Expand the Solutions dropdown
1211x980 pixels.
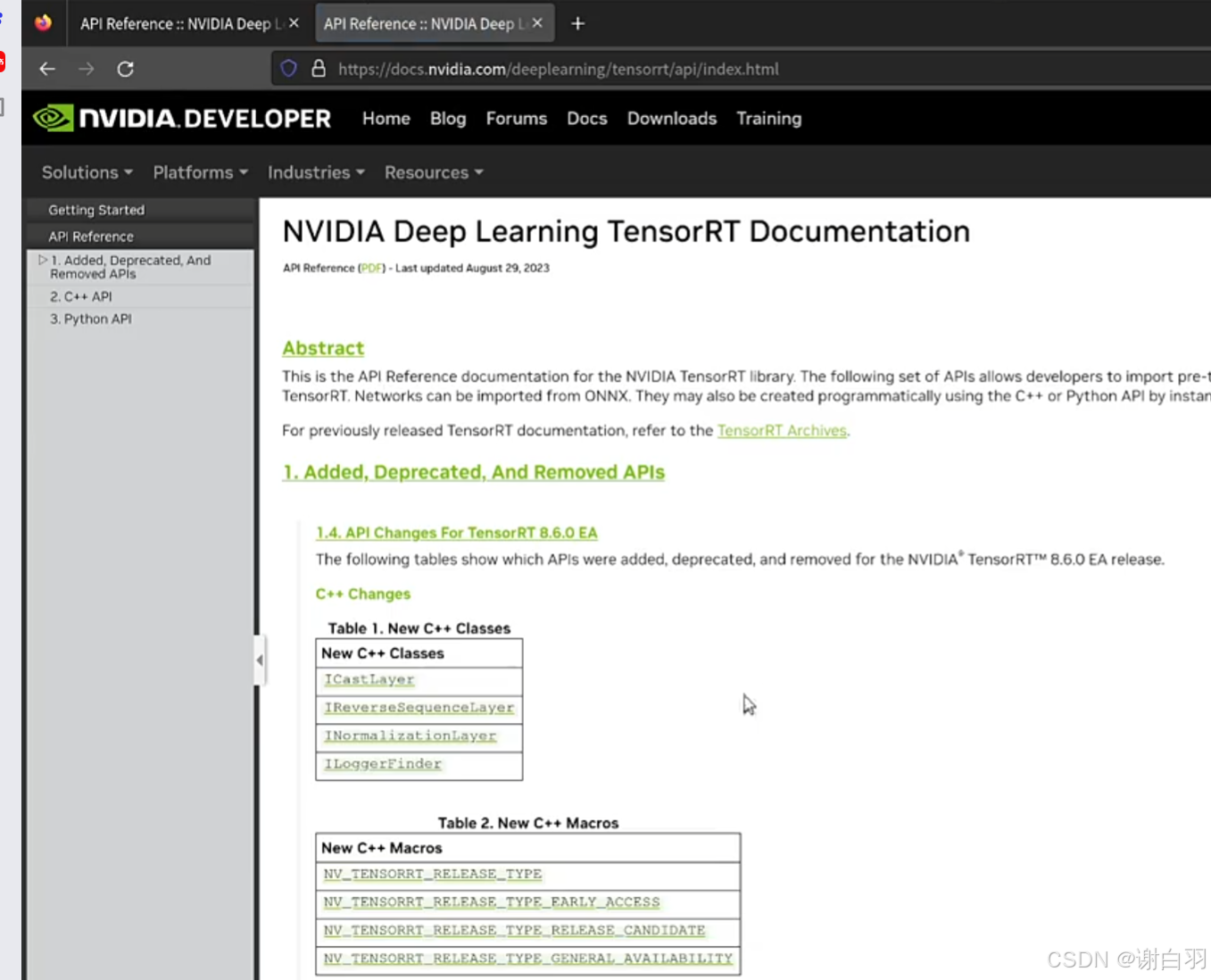[87, 172]
